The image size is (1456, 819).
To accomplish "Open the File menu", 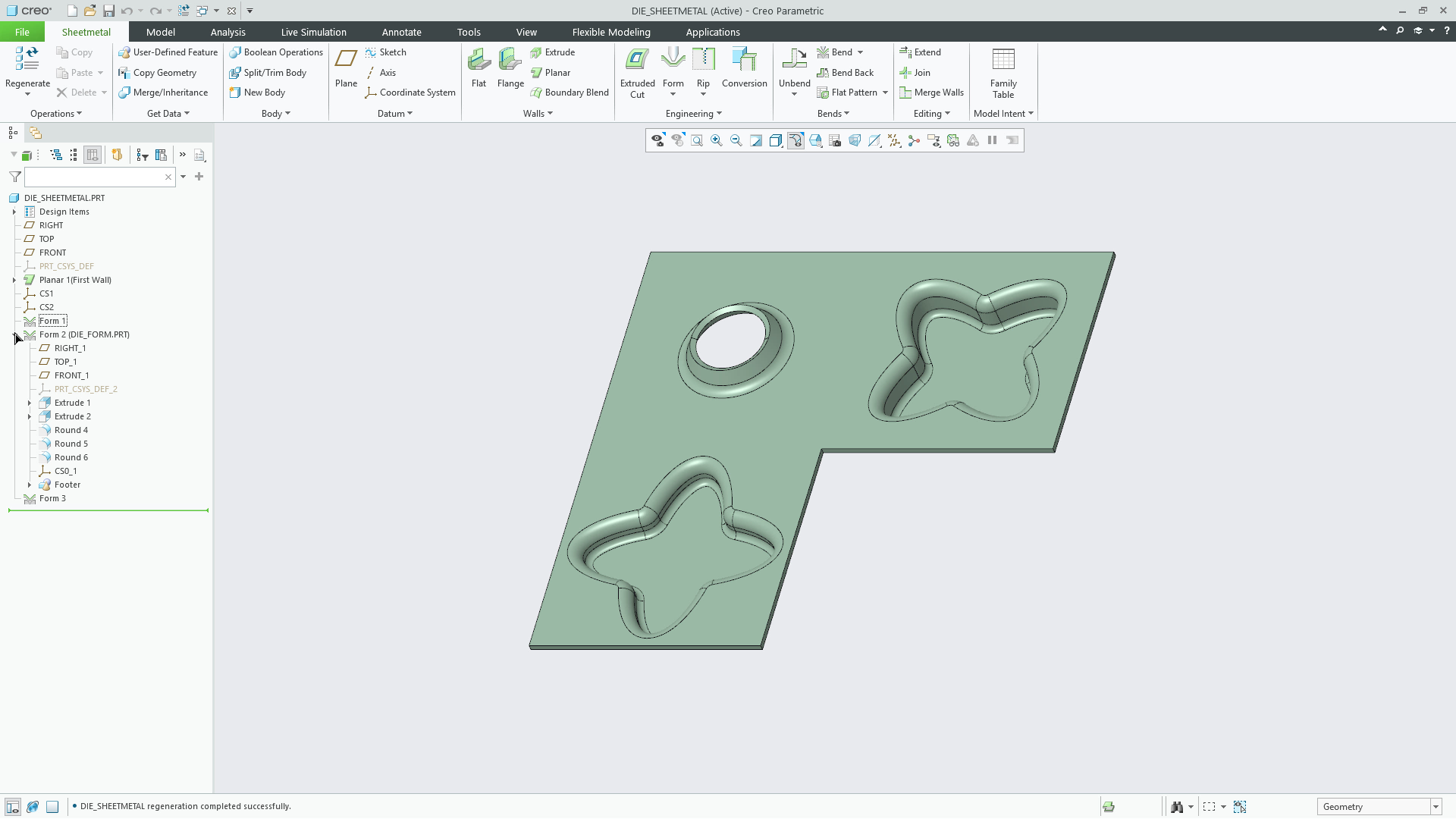I will tap(22, 32).
